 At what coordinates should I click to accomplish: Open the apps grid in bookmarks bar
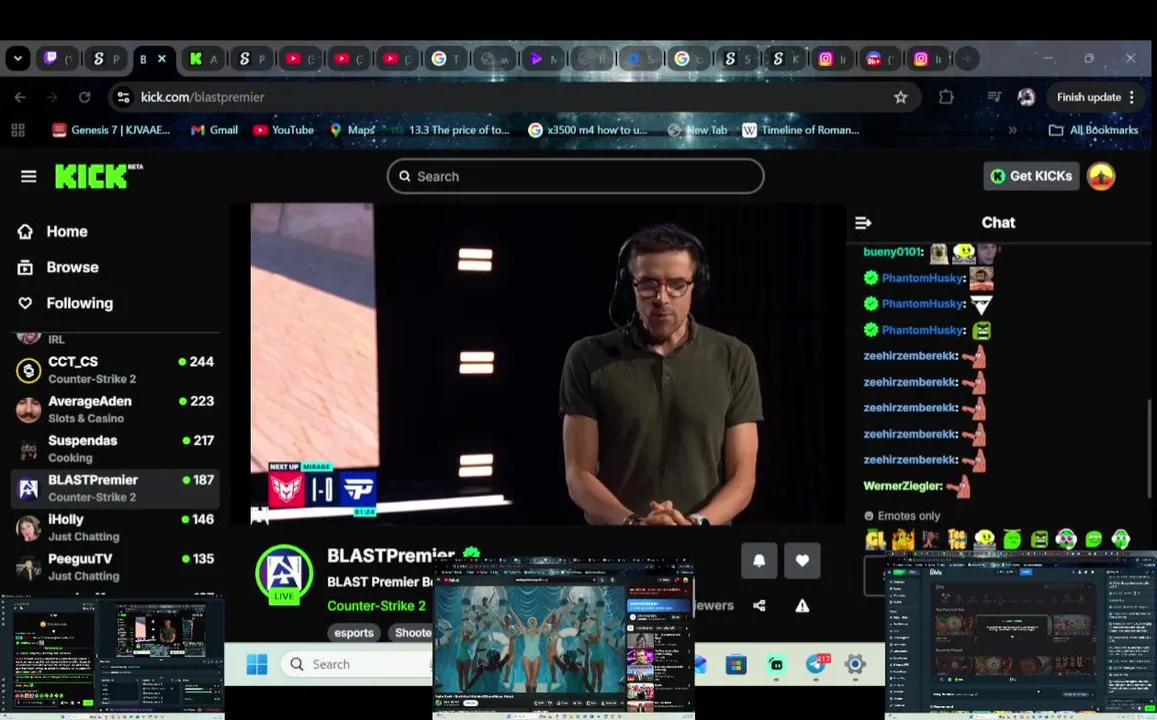click(x=18, y=131)
